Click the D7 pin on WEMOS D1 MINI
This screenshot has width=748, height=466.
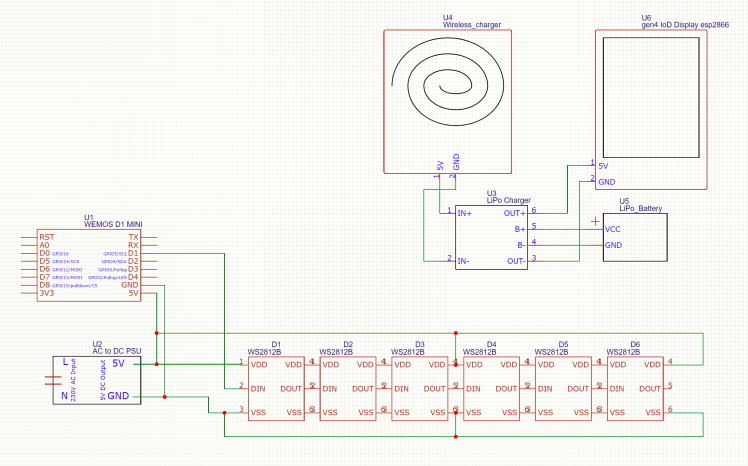point(44,277)
